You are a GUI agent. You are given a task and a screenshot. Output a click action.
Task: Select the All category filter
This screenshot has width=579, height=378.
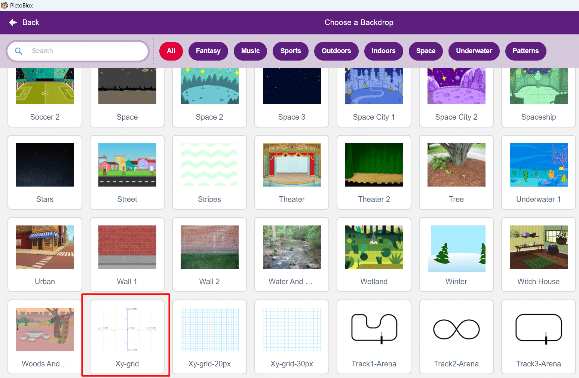pyautogui.click(x=171, y=51)
